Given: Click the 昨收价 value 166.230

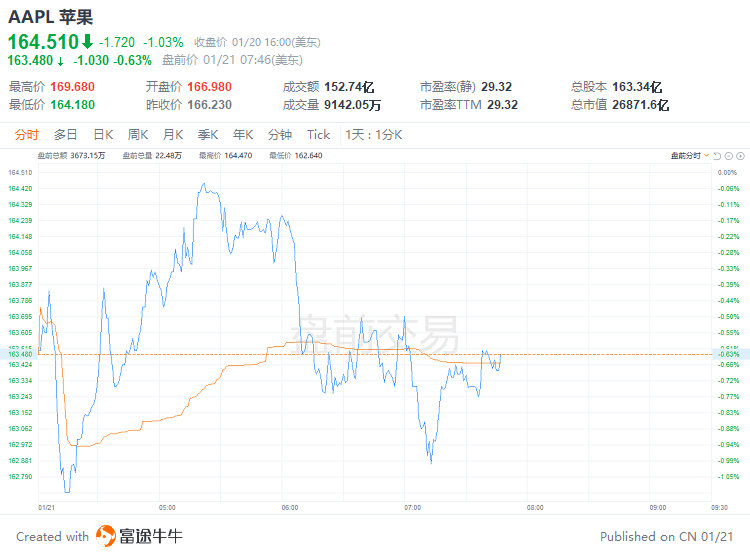Looking at the screenshot, I should coord(210,105).
